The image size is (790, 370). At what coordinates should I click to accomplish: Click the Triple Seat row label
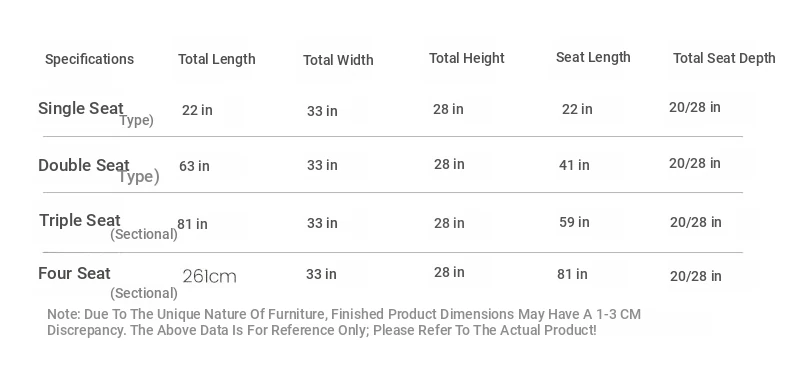point(80,220)
